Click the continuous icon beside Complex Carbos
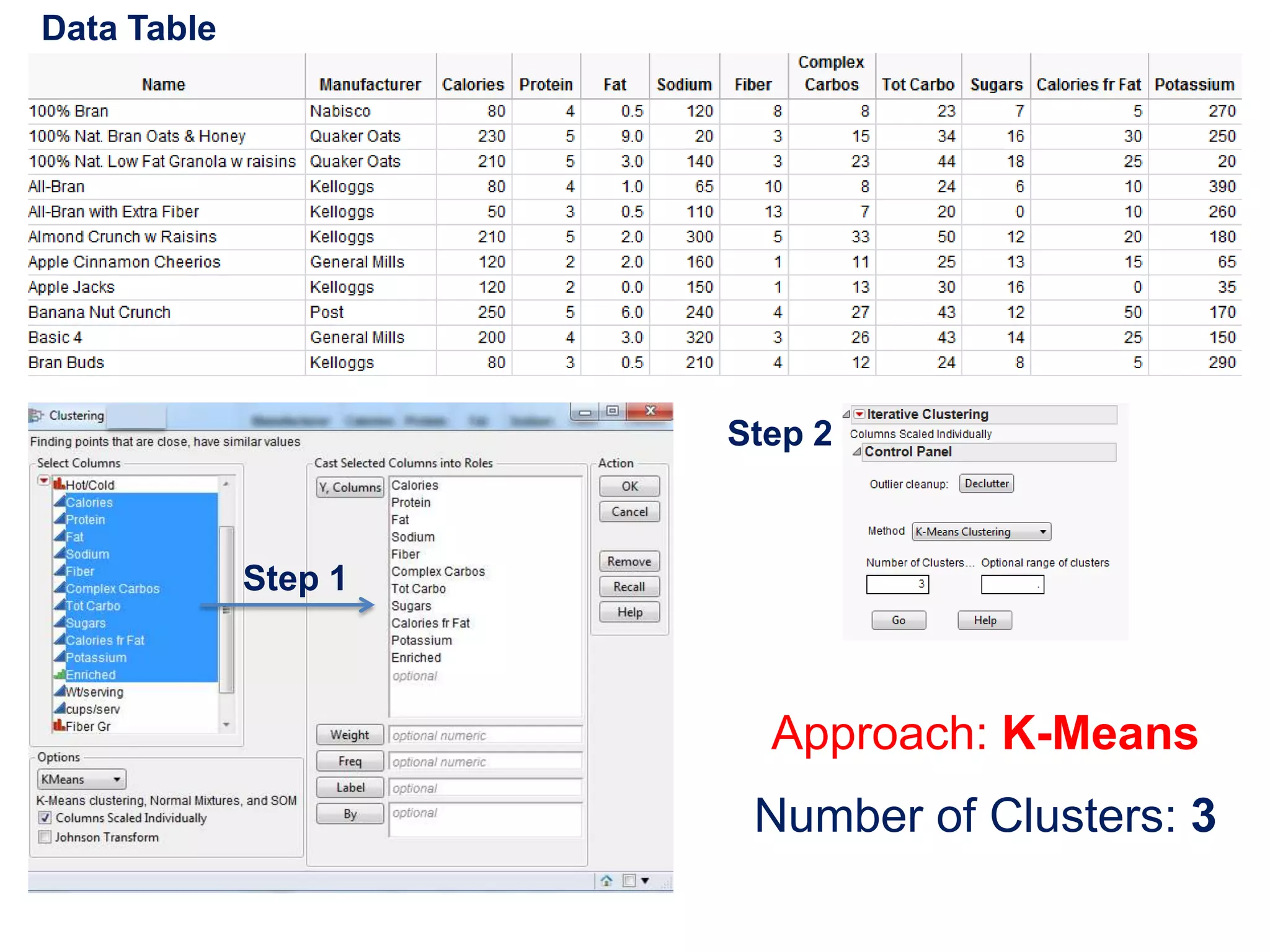1270x952 pixels. point(60,588)
